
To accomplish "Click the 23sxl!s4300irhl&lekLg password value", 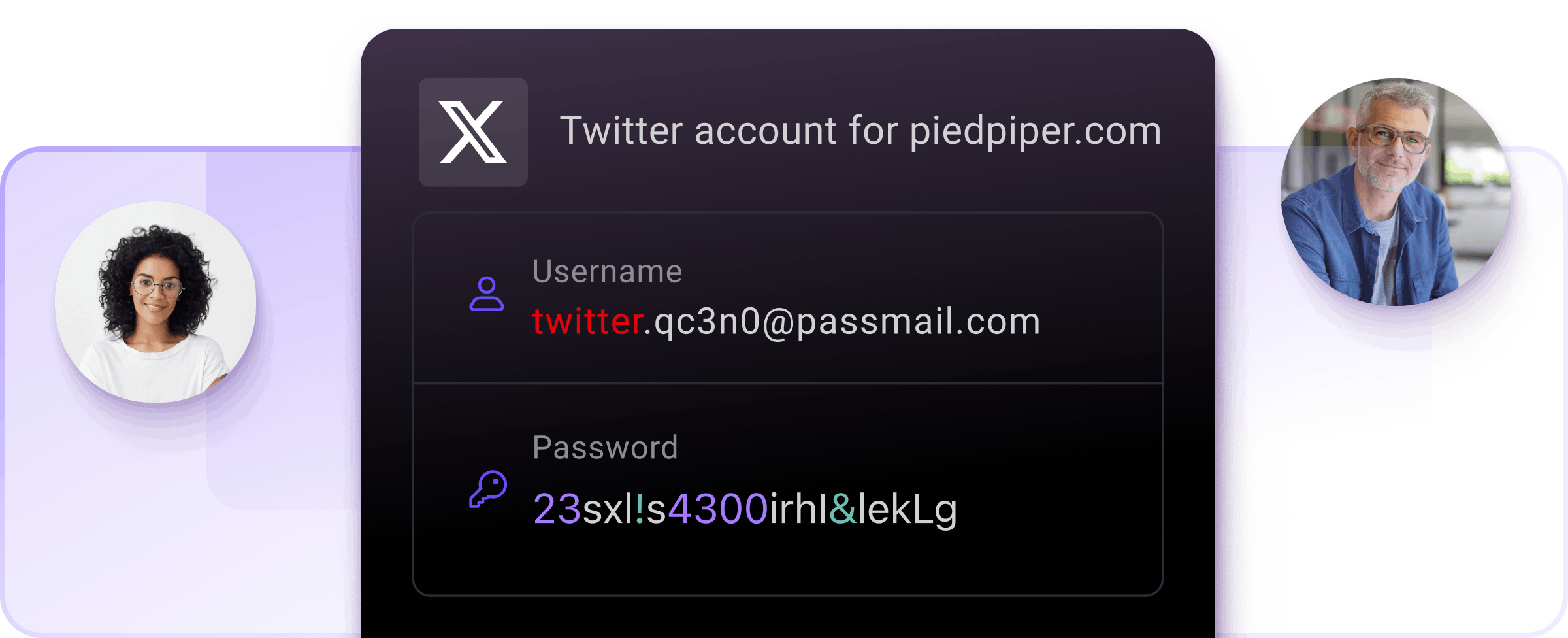I will 745,509.
